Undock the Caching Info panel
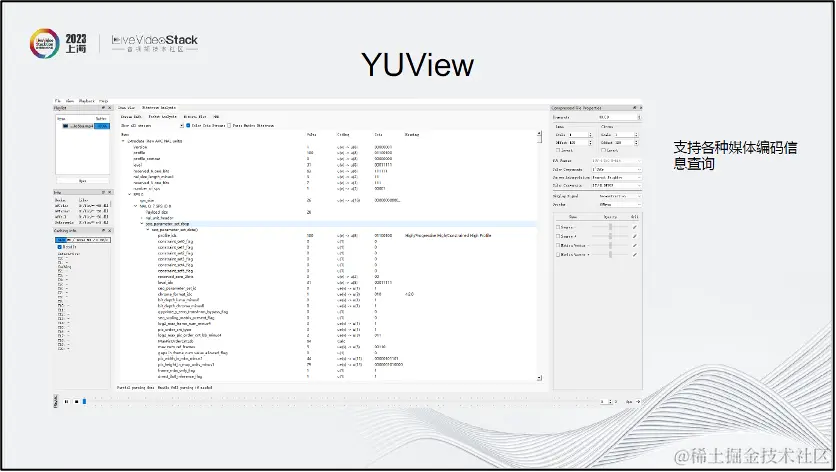 (103, 230)
